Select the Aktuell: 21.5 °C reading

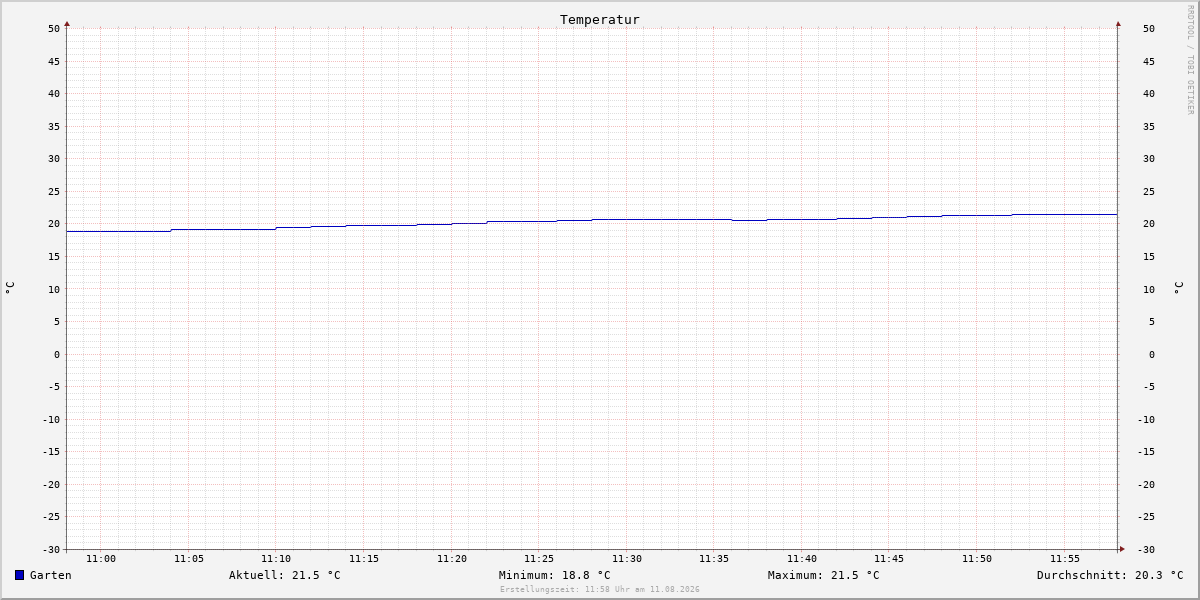tap(285, 575)
